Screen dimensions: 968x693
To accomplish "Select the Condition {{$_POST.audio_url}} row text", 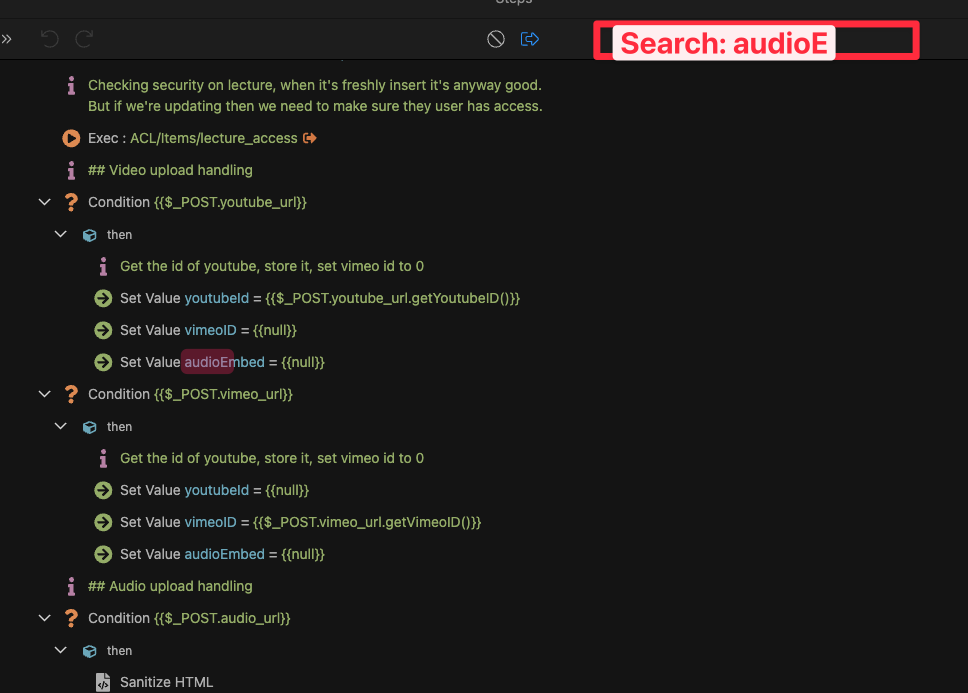I will pyautogui.click(x=189, y=618).
